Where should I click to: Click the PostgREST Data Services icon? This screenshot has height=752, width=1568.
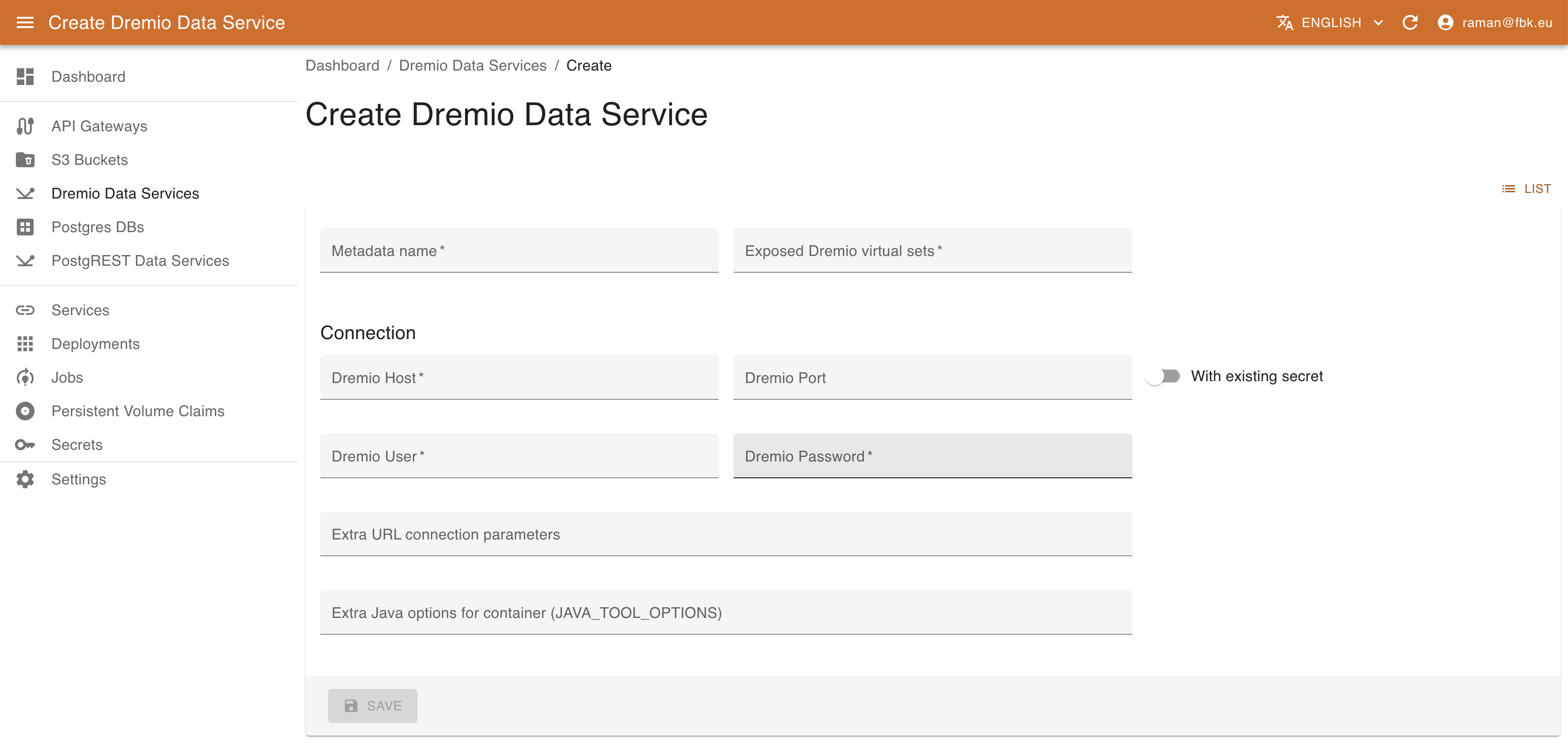(25, 261)
